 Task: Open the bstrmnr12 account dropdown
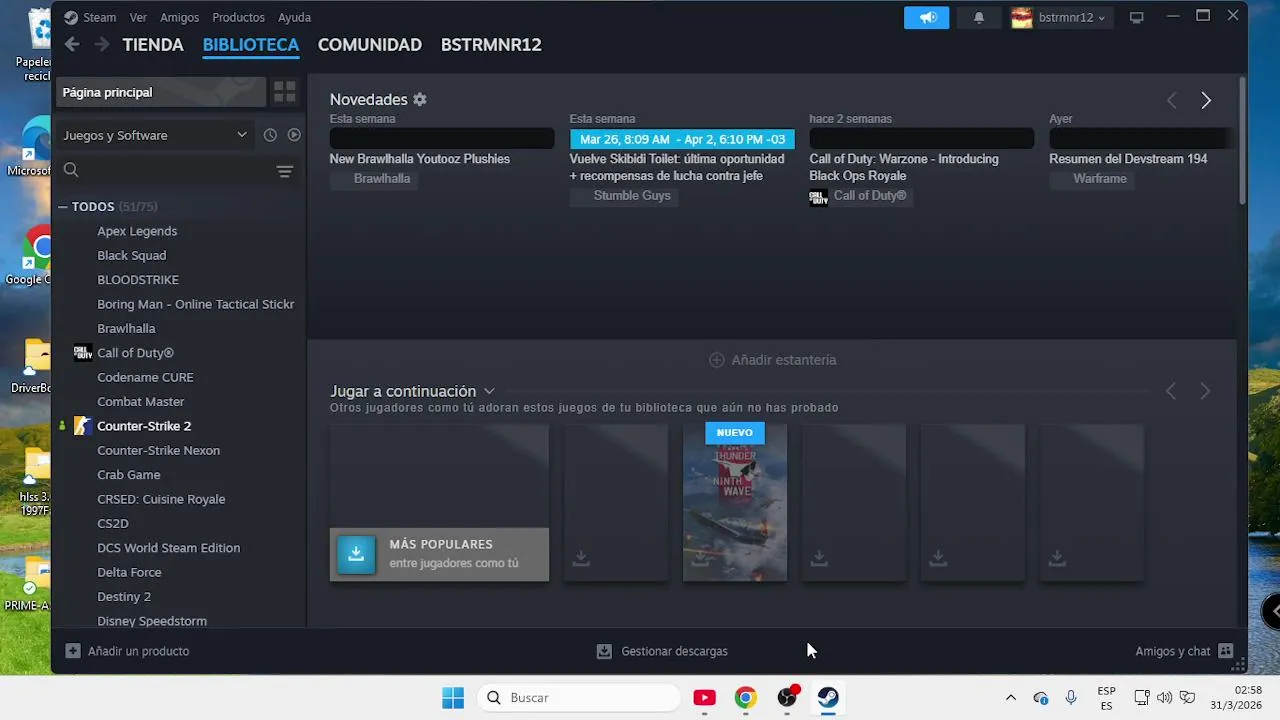point(1061,17)
